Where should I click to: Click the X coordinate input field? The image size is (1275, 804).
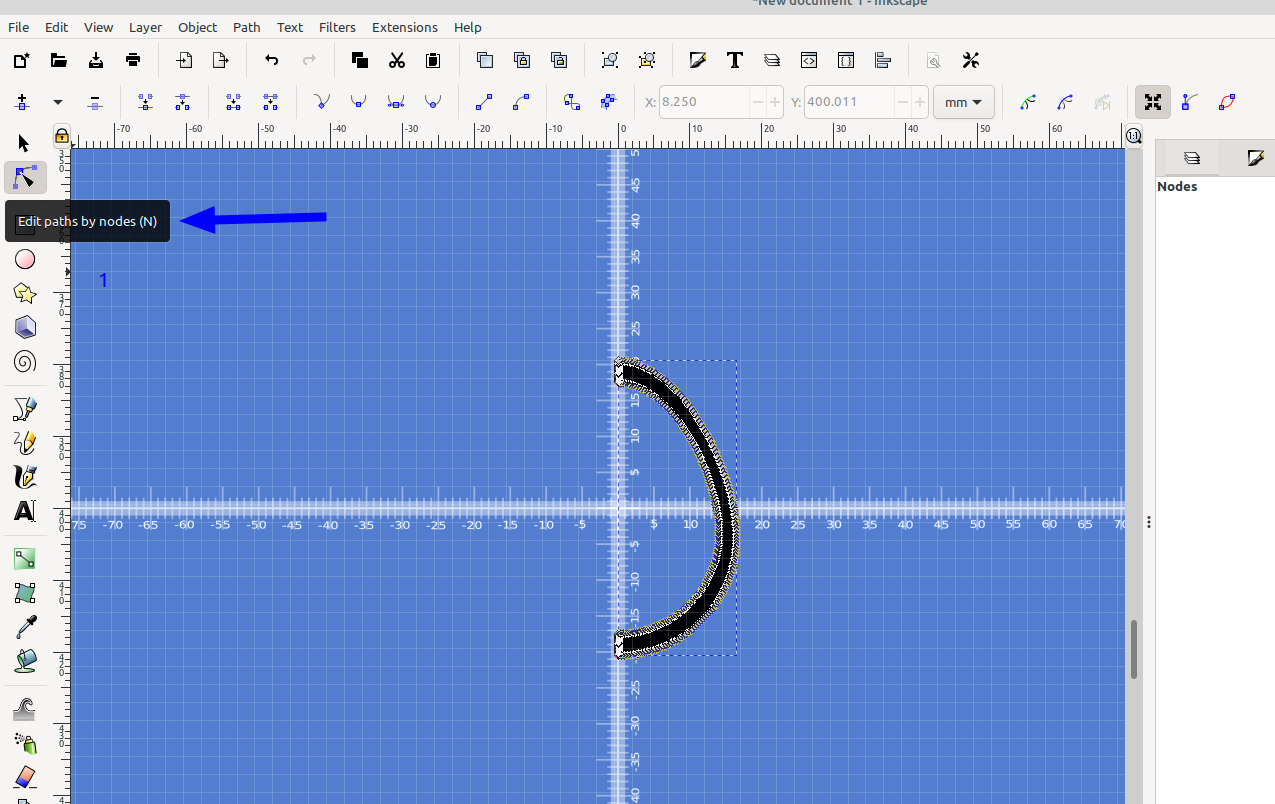pyautogui.click(x=704, y=102)
